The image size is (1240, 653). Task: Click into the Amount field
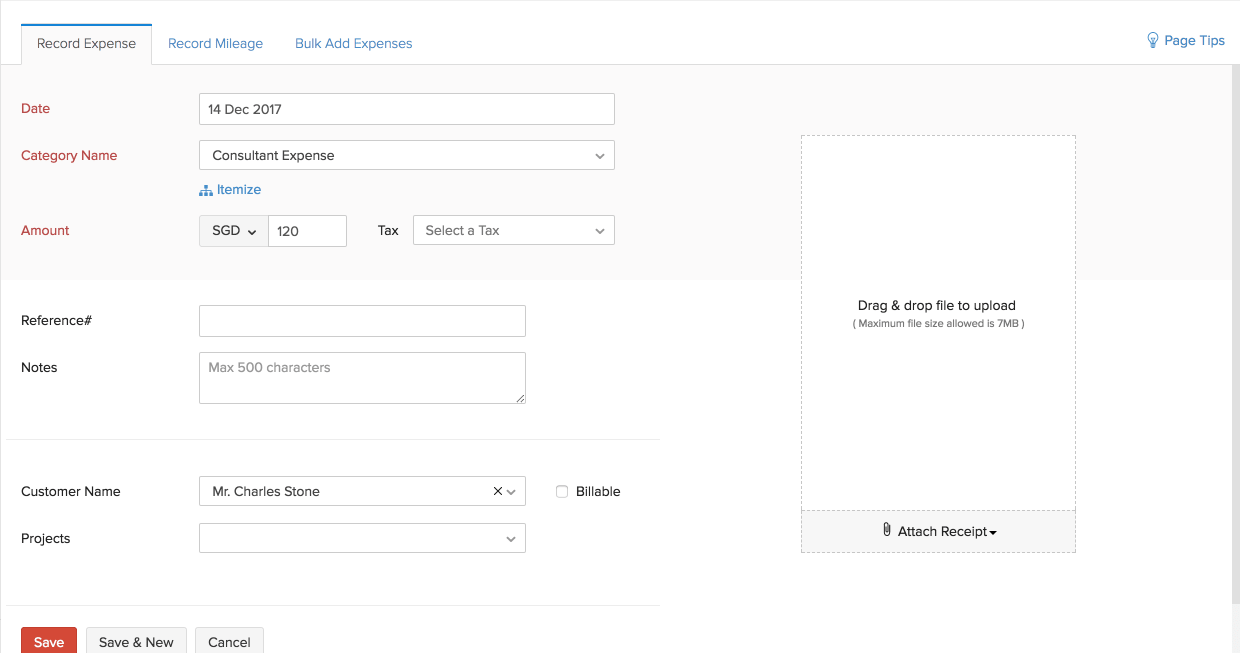(308, 231)
